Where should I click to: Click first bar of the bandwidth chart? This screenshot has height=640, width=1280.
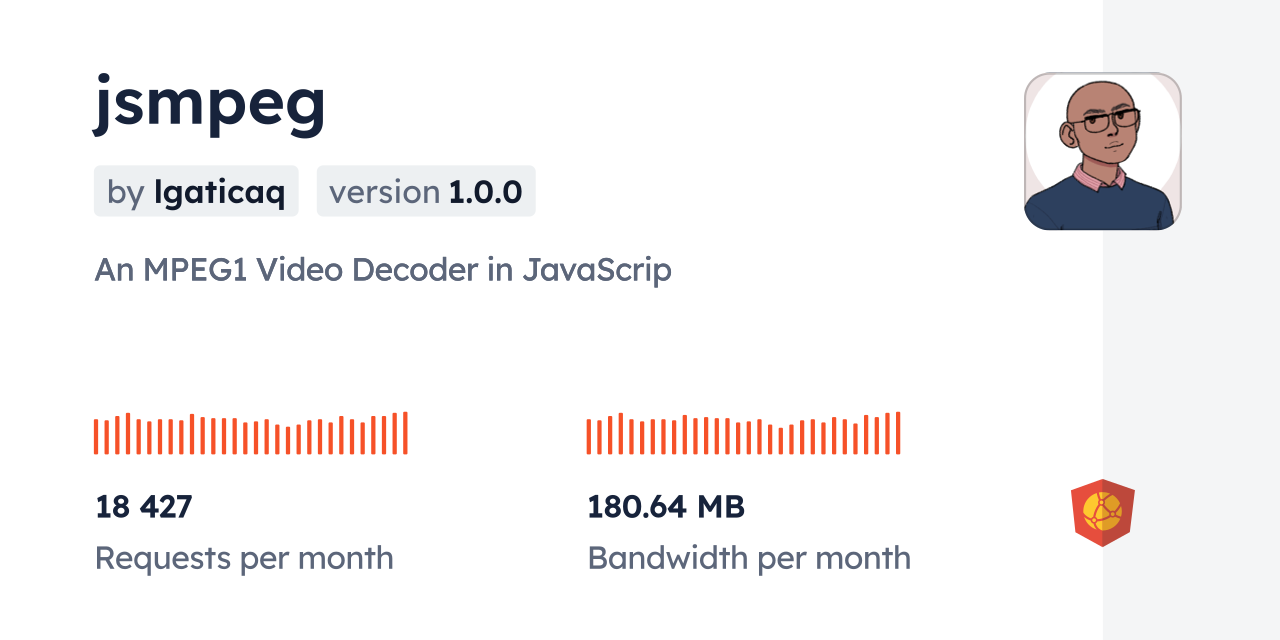pyautogui.click(x=589, y=437)
